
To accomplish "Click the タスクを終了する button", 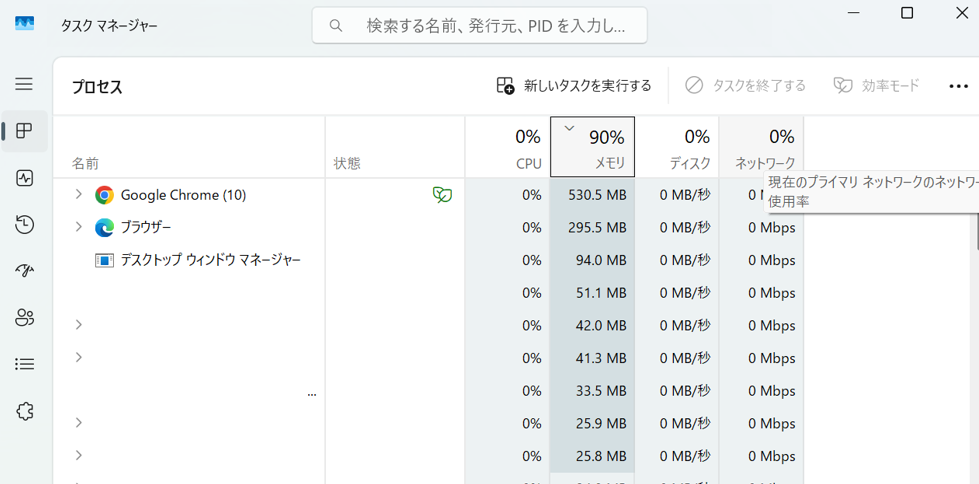I will tap(745, 86).
